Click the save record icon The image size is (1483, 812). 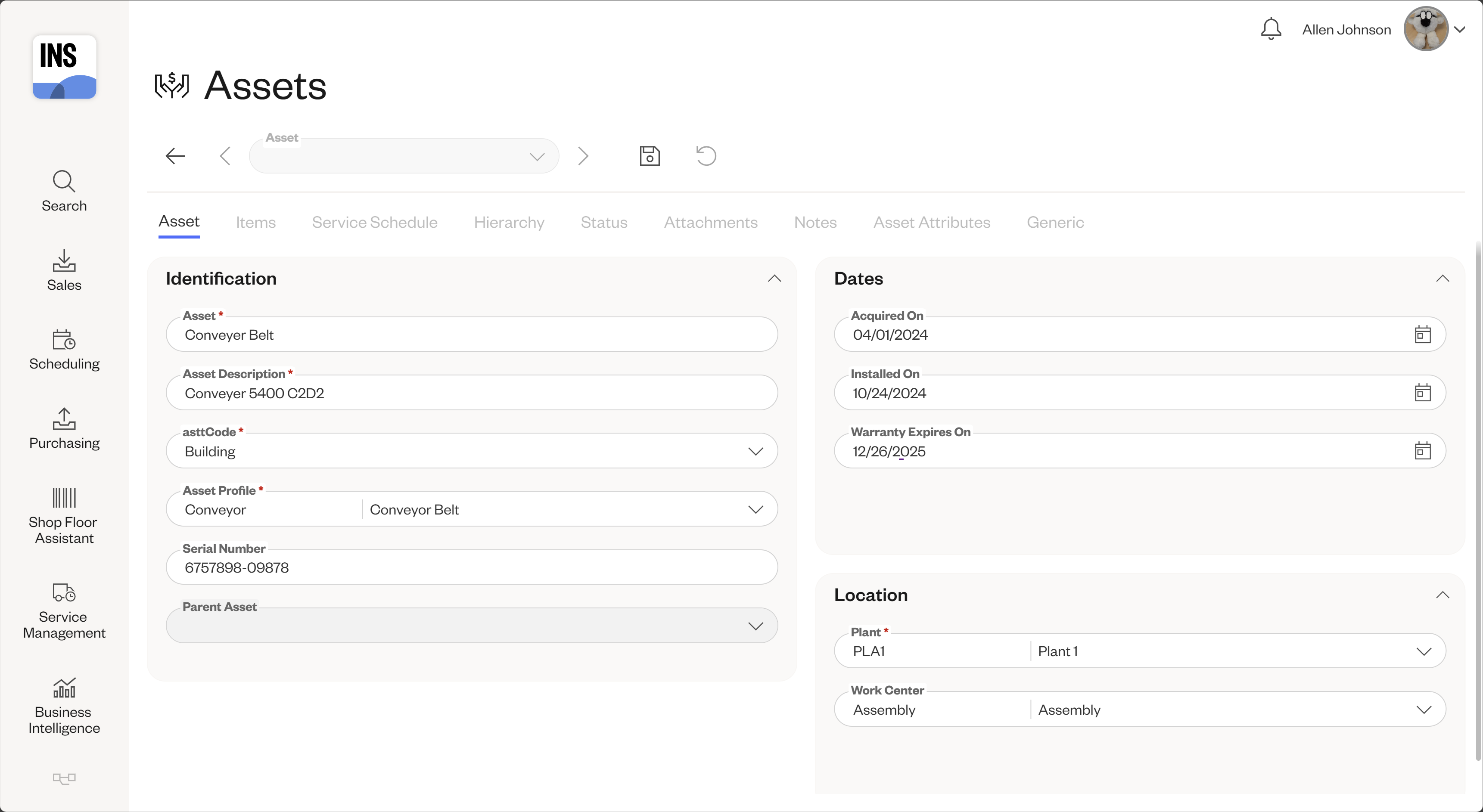[650, 156]
